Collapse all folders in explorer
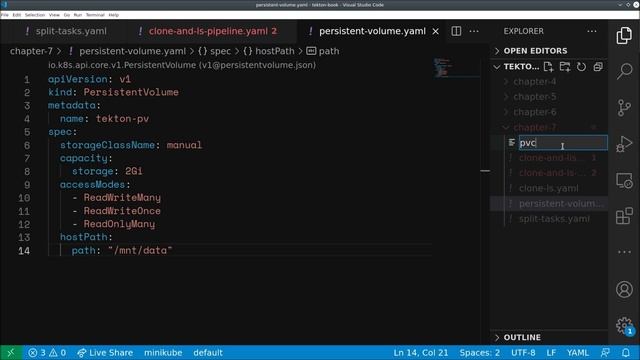Viewport: 640px width, 360px height. [598, 67]
